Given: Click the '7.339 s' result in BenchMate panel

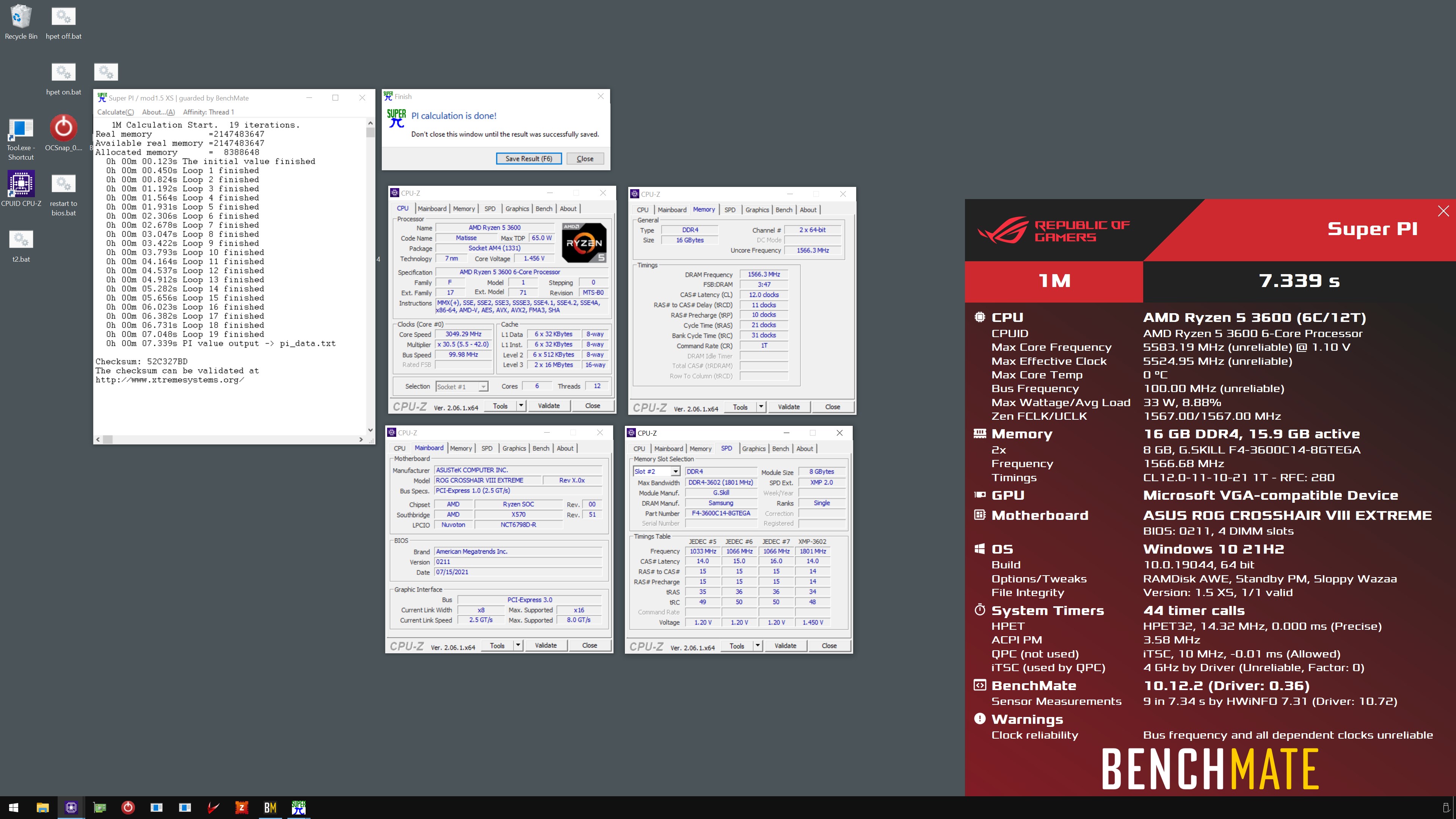Looking at the screenshot, I should click(1299, 280).
